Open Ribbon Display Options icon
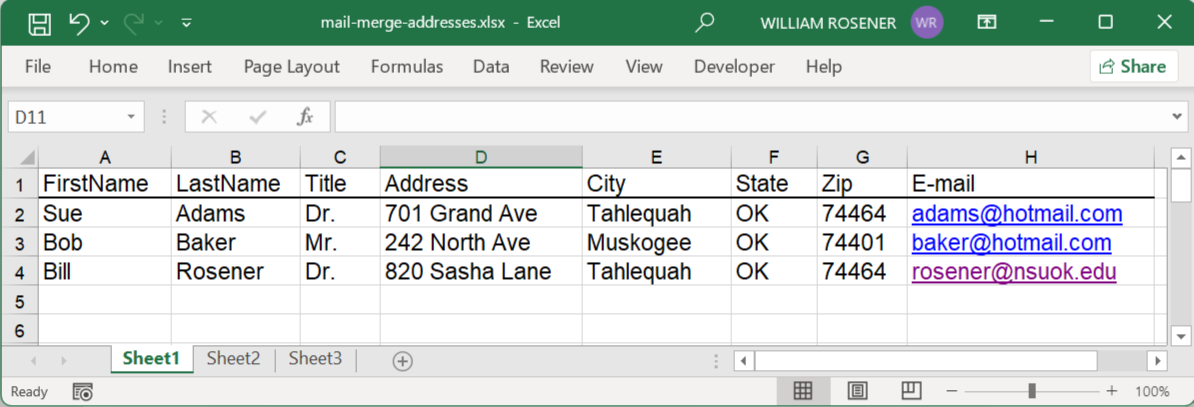 pos(987,22)
